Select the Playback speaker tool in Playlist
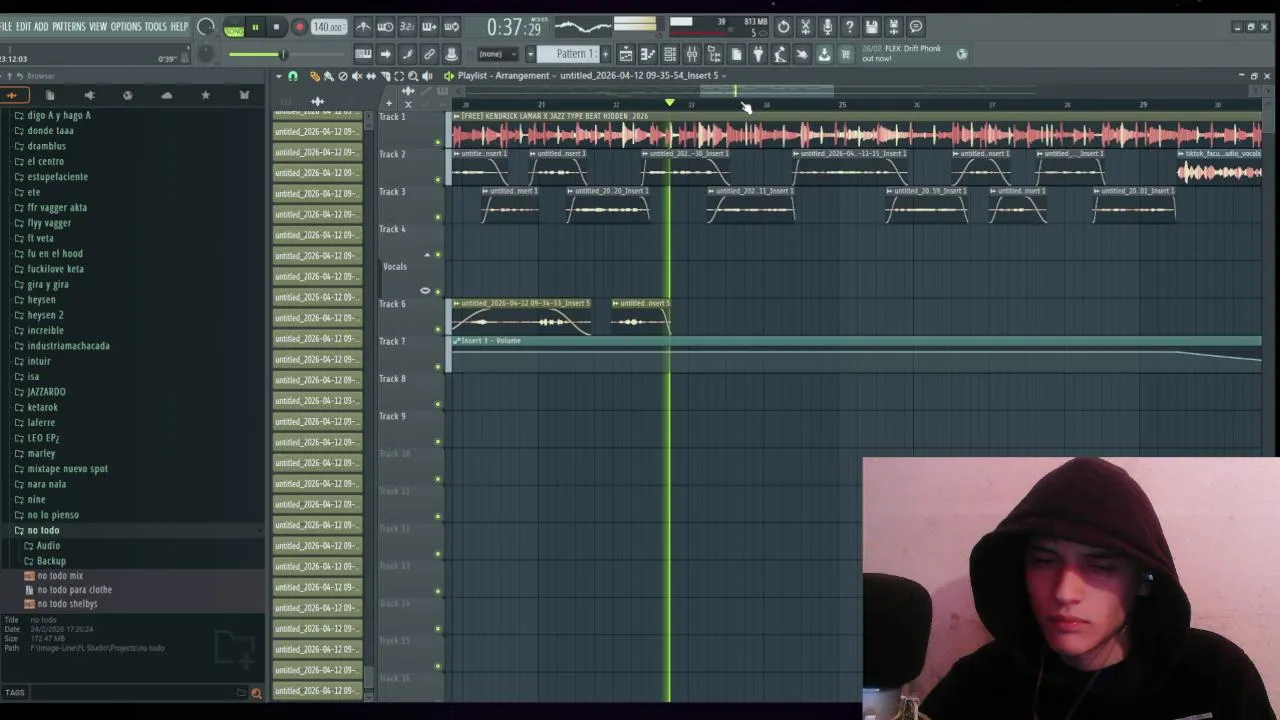Viewport: 1280px width, 720px height. coord(427,76)
